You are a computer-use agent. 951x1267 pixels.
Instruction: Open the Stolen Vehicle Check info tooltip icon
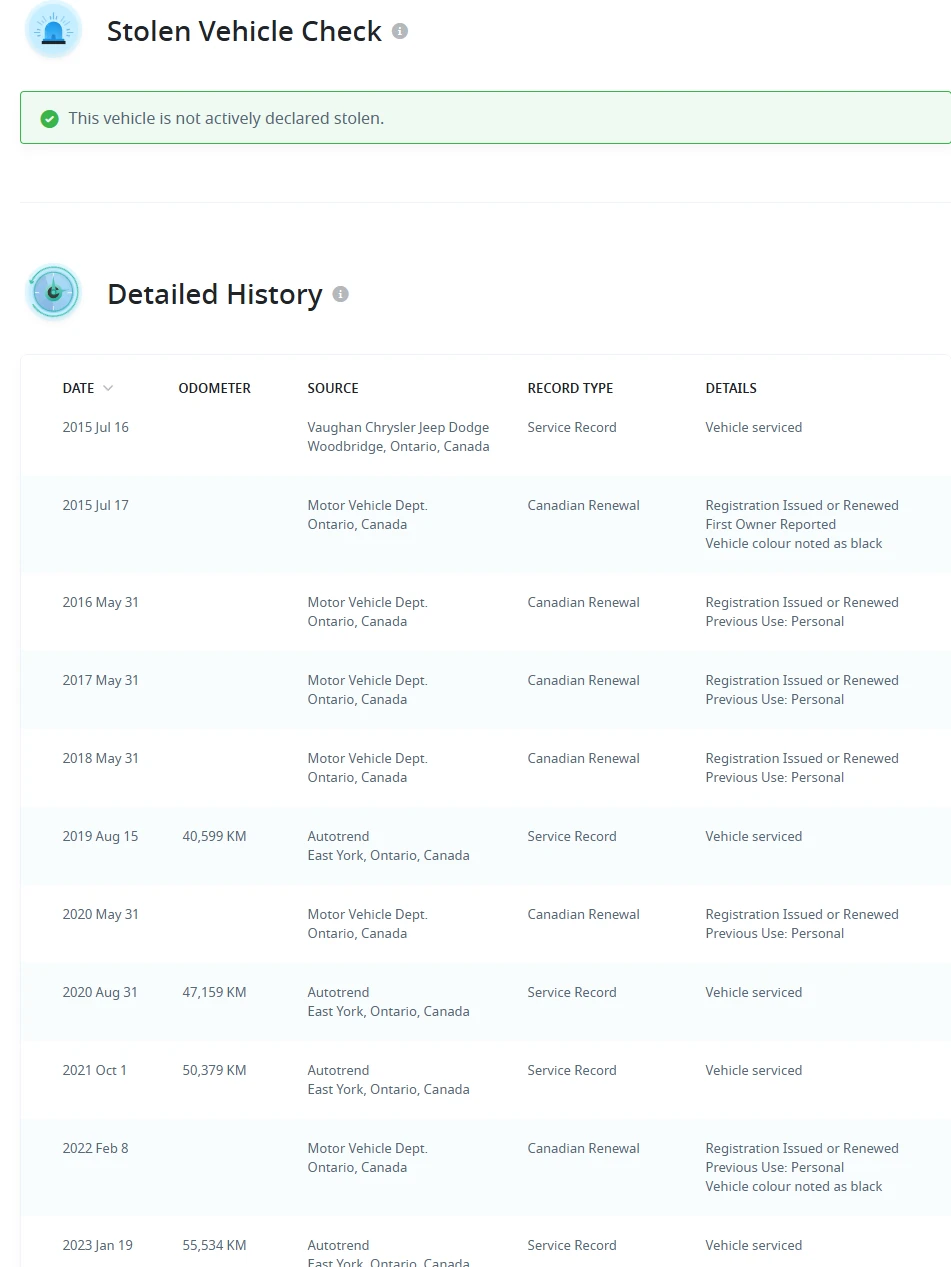(400, 31)
